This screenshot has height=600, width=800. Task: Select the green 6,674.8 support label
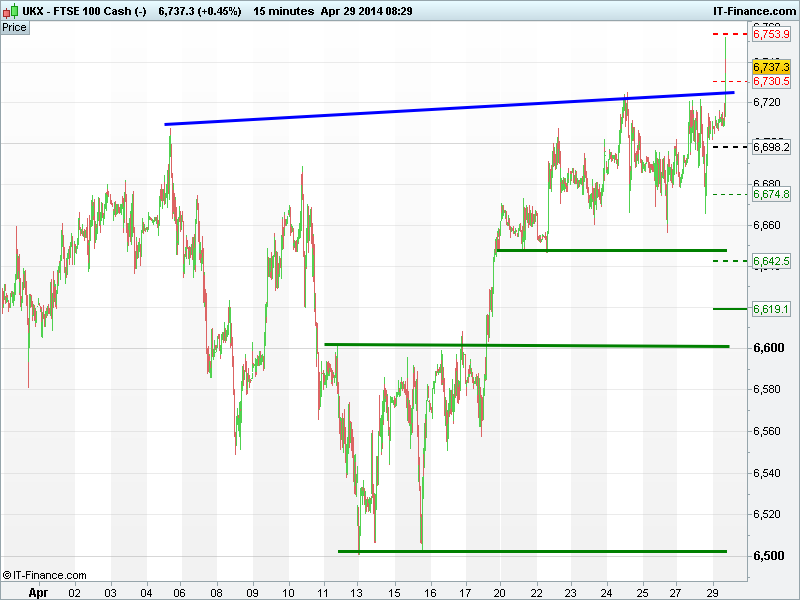pos(771,194)
